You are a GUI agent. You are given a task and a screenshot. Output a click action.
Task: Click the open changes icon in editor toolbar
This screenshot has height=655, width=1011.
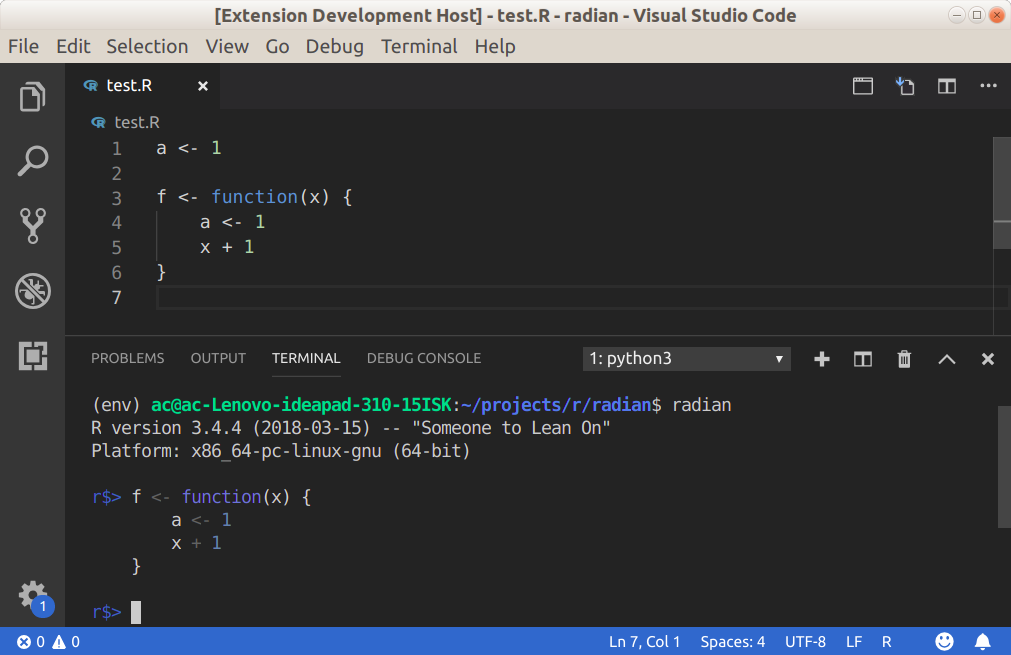click(x=905, y=86)
